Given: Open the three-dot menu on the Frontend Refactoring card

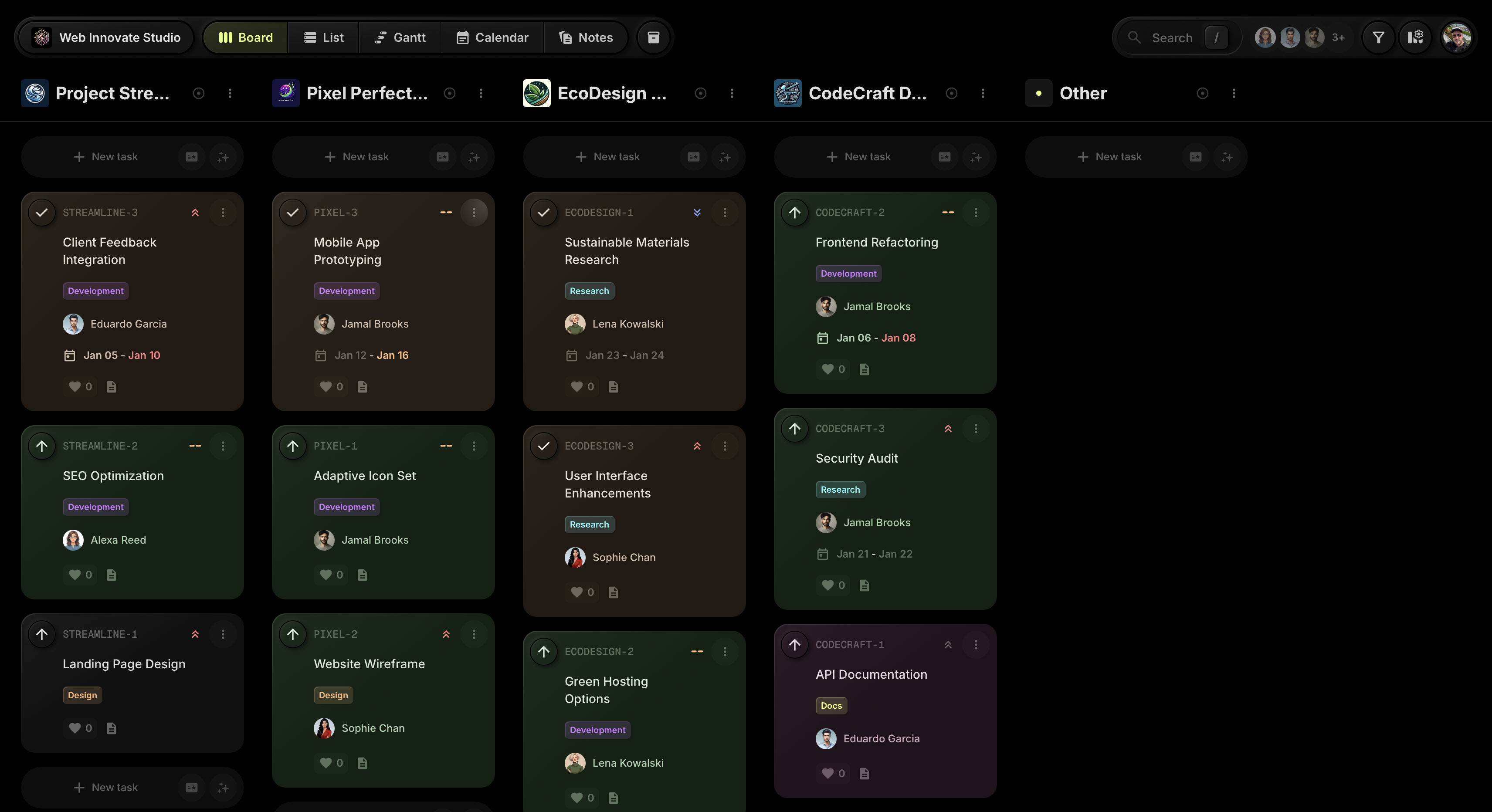Looking at the screenshot, I should [x=975, y=213].
